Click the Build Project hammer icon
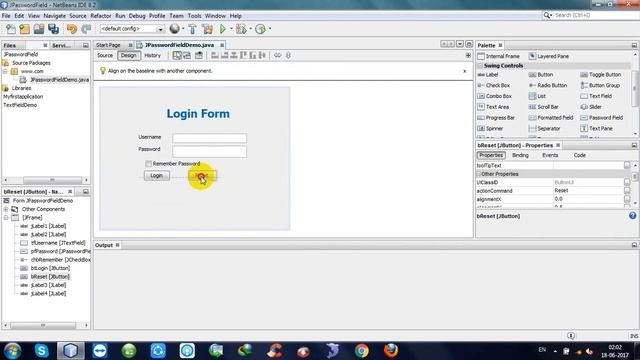This screenshot has width=640, height=360. (192, 29)
